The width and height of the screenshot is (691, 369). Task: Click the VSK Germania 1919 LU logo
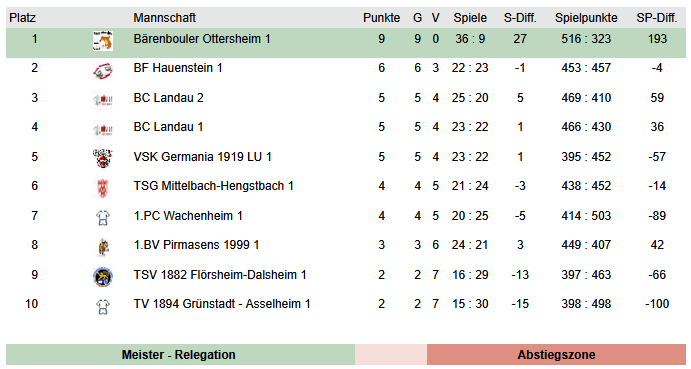click(x=103, y=158)
